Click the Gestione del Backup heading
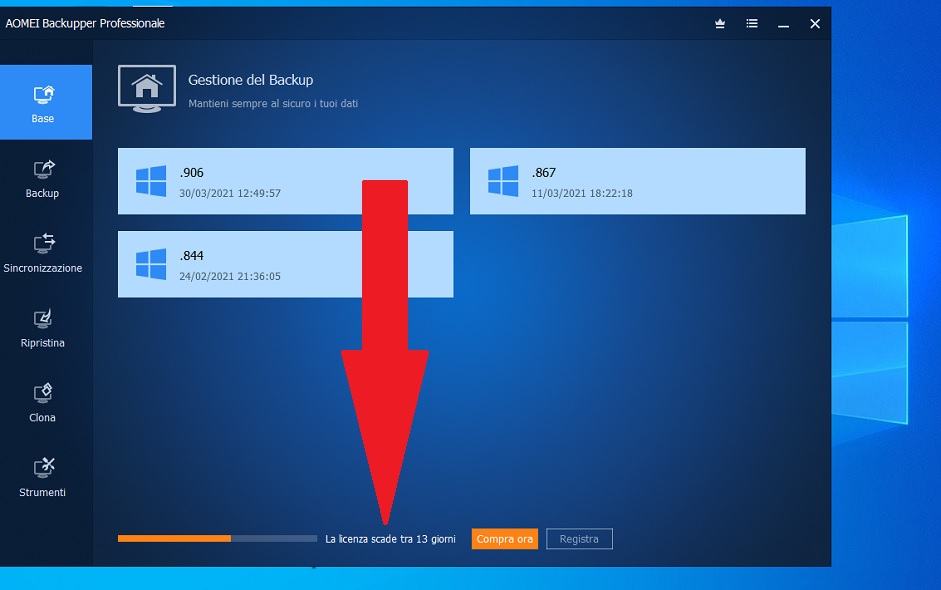941x590 pixels. coord(251,80)
